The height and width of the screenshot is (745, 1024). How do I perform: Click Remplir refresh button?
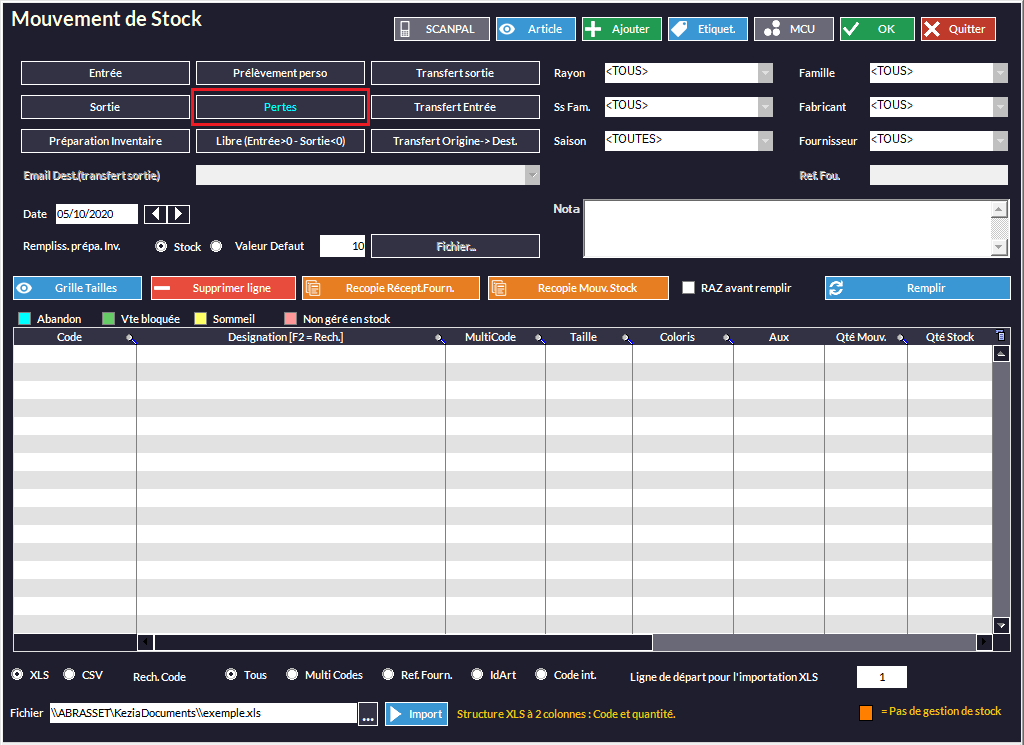click(917, 288)
